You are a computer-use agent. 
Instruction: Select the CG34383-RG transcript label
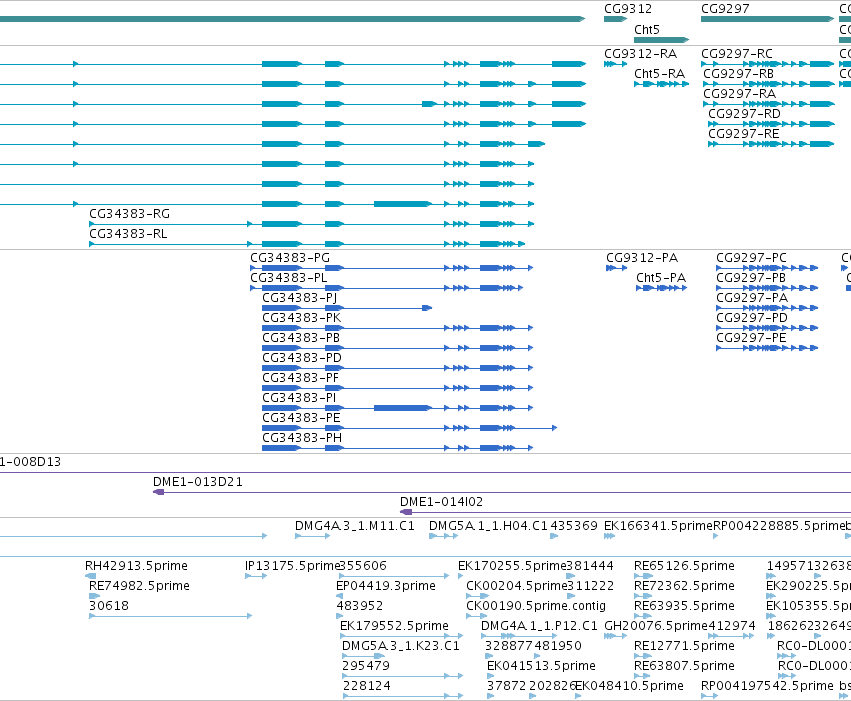(x=130, y=214)
